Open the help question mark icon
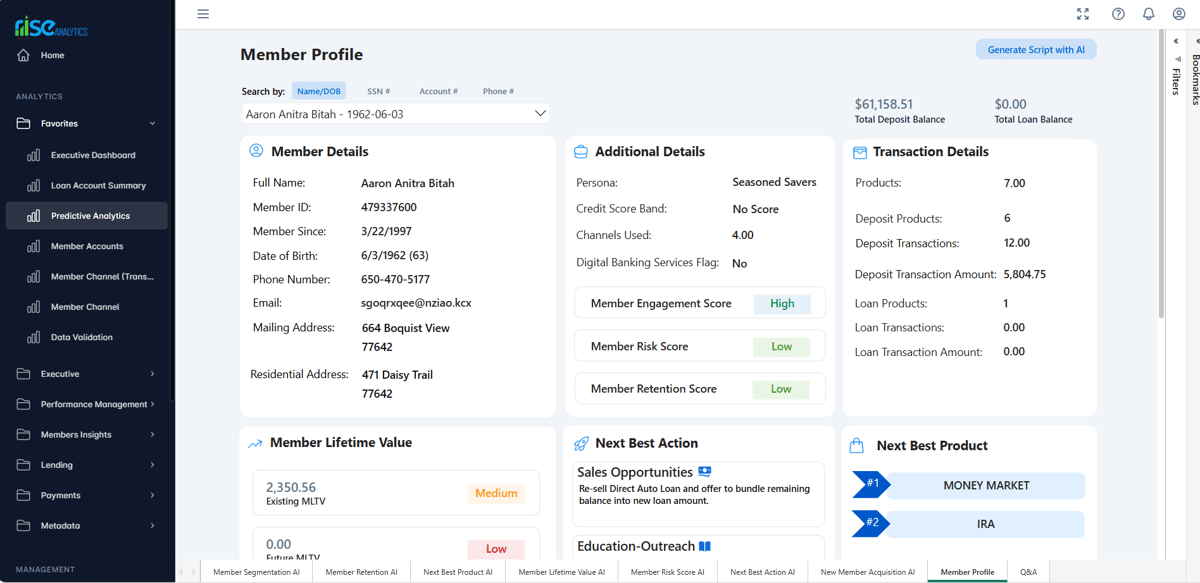 1118,14
